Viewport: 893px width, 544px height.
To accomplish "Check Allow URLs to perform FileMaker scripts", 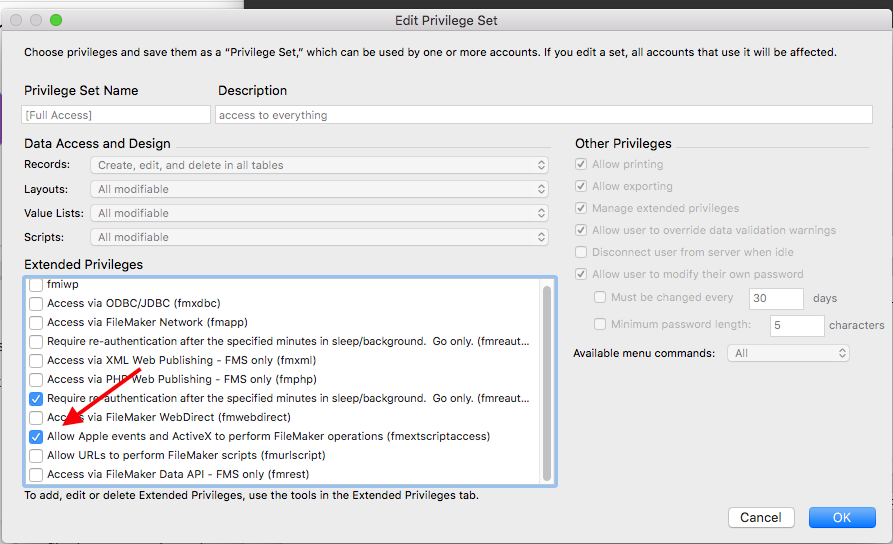I will click(36, 456).
